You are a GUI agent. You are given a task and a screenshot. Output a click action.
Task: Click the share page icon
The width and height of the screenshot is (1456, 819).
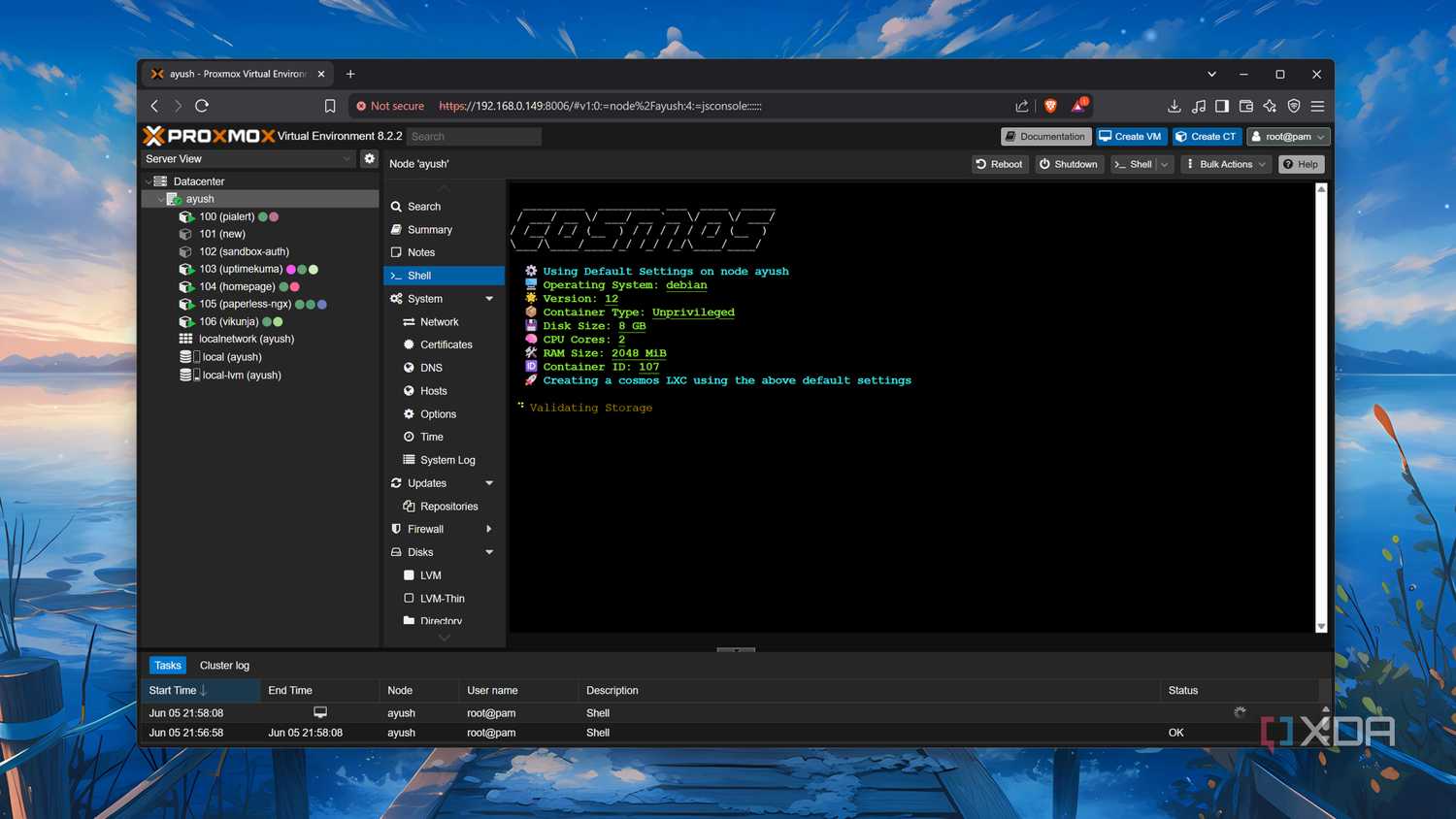1022,106
